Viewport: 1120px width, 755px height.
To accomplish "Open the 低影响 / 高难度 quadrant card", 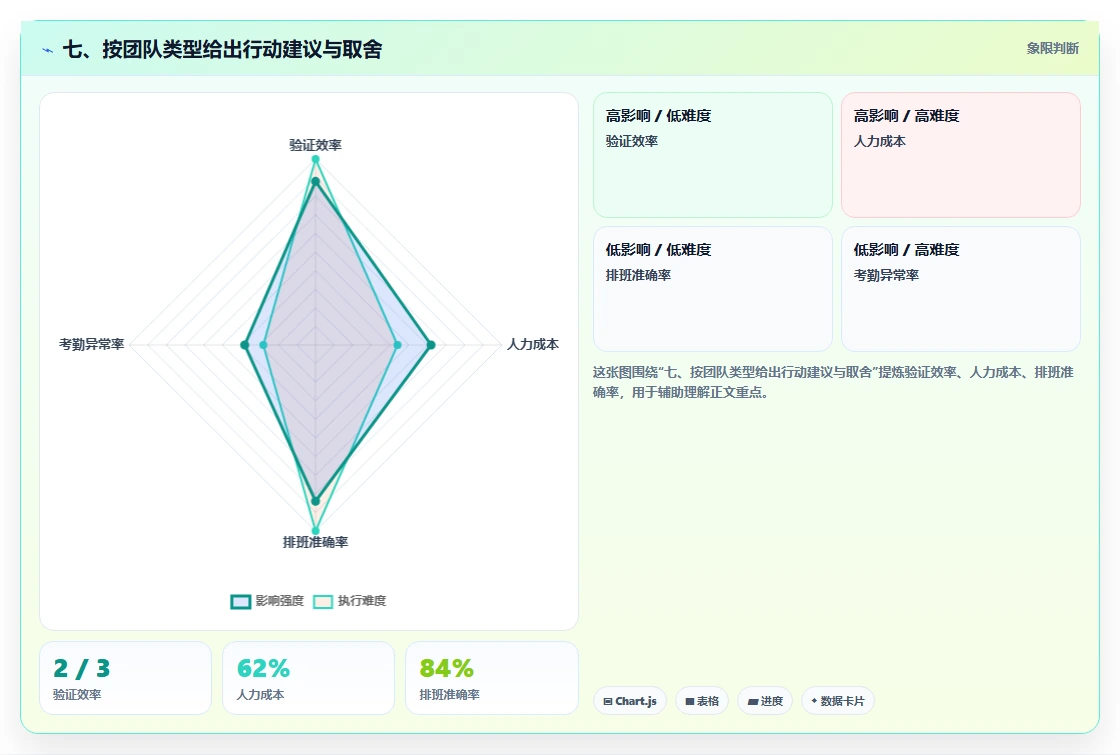I will [961, 289].
